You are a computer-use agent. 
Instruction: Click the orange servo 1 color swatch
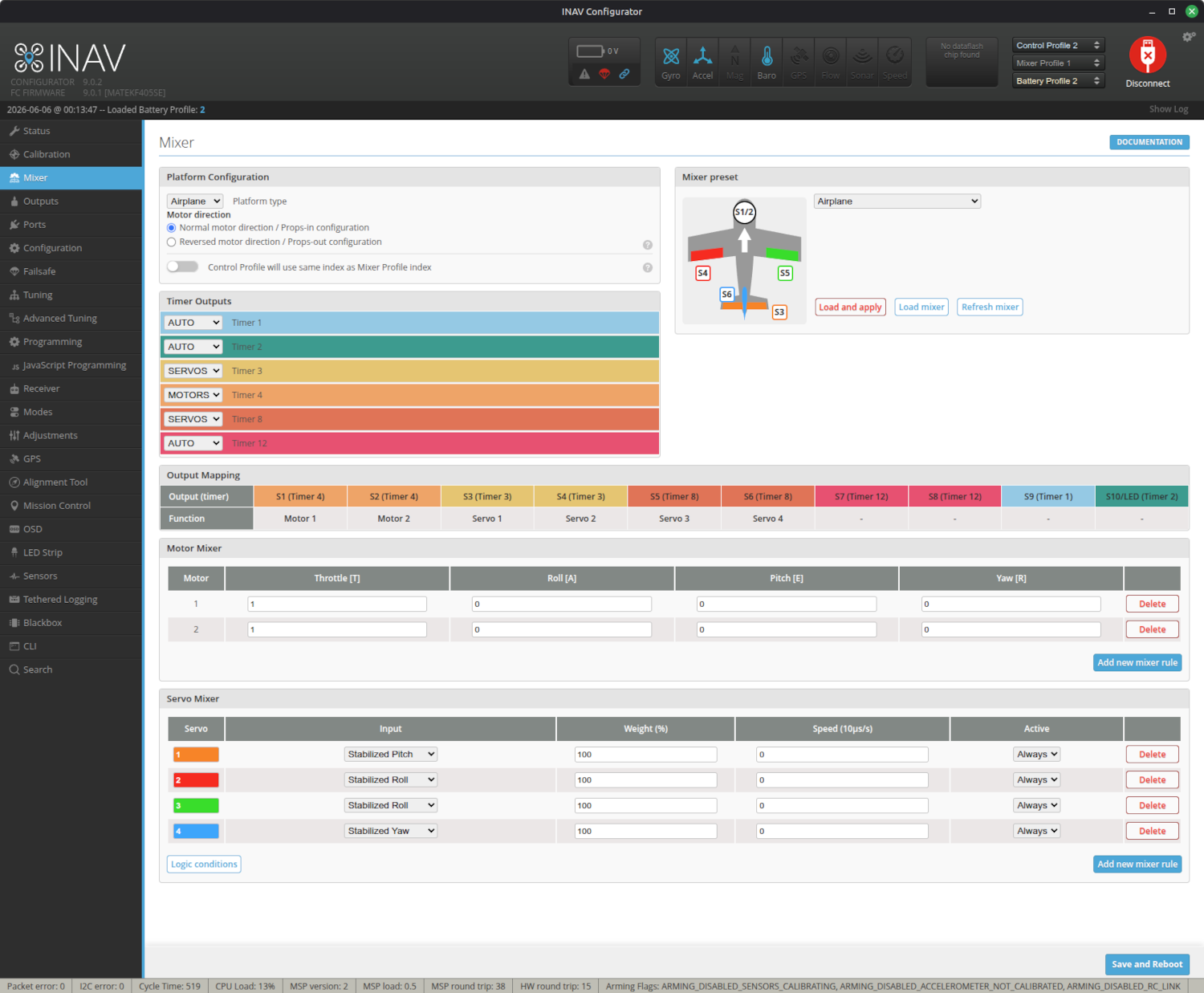click(196, 755)
